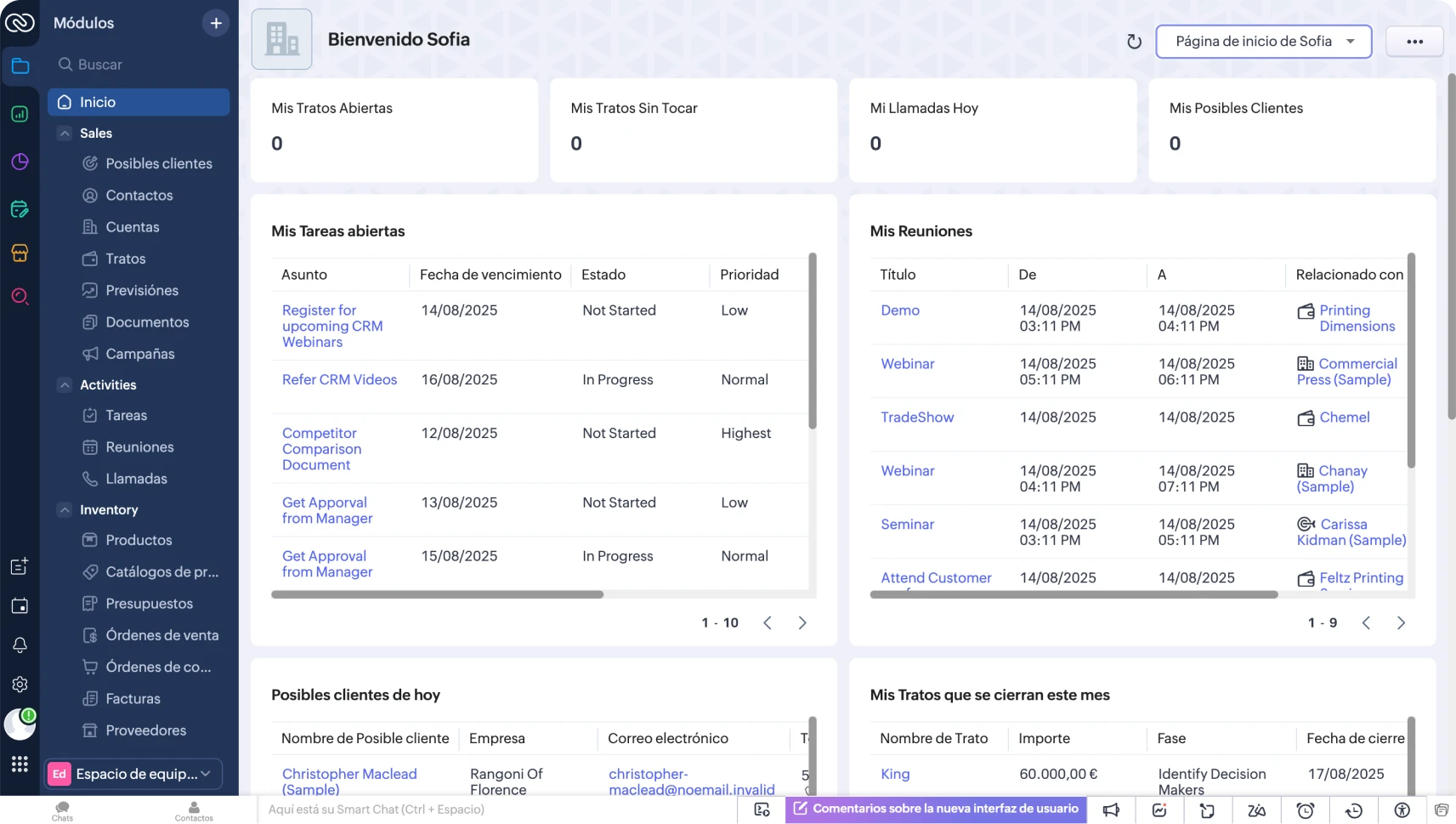Click 'Comentarios sobre la nueva interfaz de usuario'
Screen dimensions: 1456x824
tap(936, 810)
